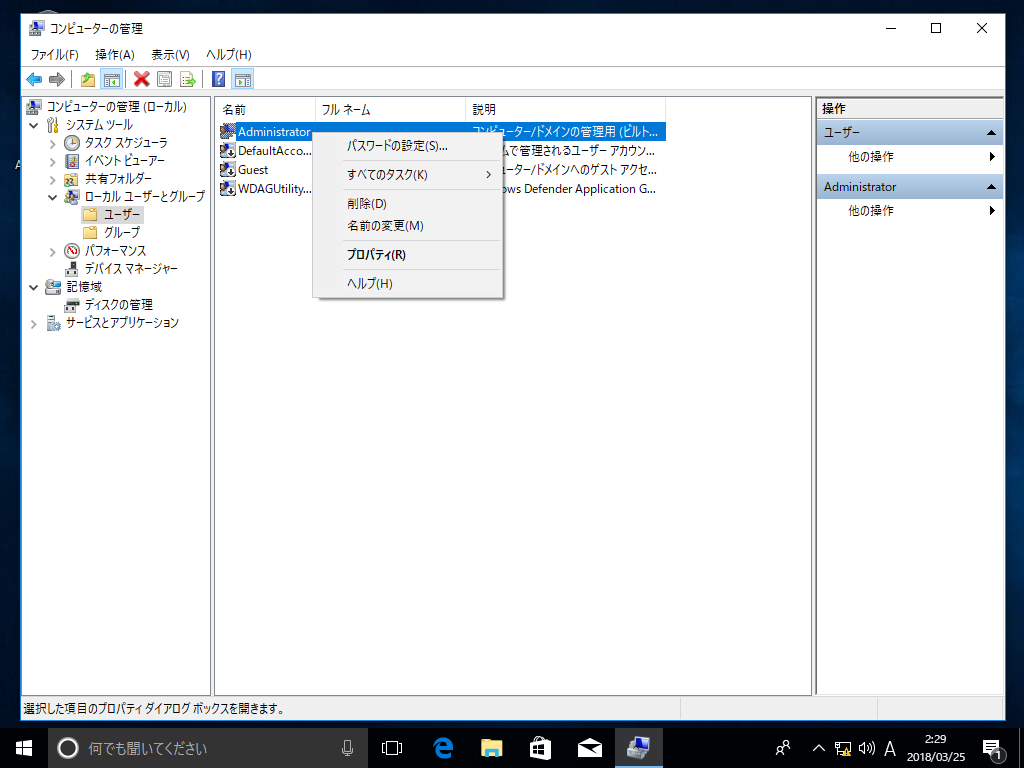The image size is (1024, 768).
Task: Choose Properties from the context menu
Action: [x=376, y=255]
